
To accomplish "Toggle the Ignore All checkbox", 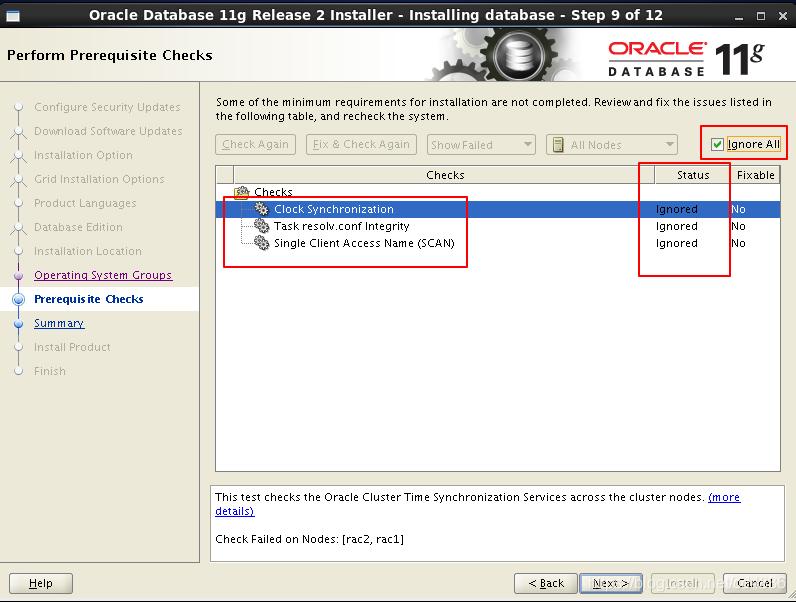I will coord(717,145).
